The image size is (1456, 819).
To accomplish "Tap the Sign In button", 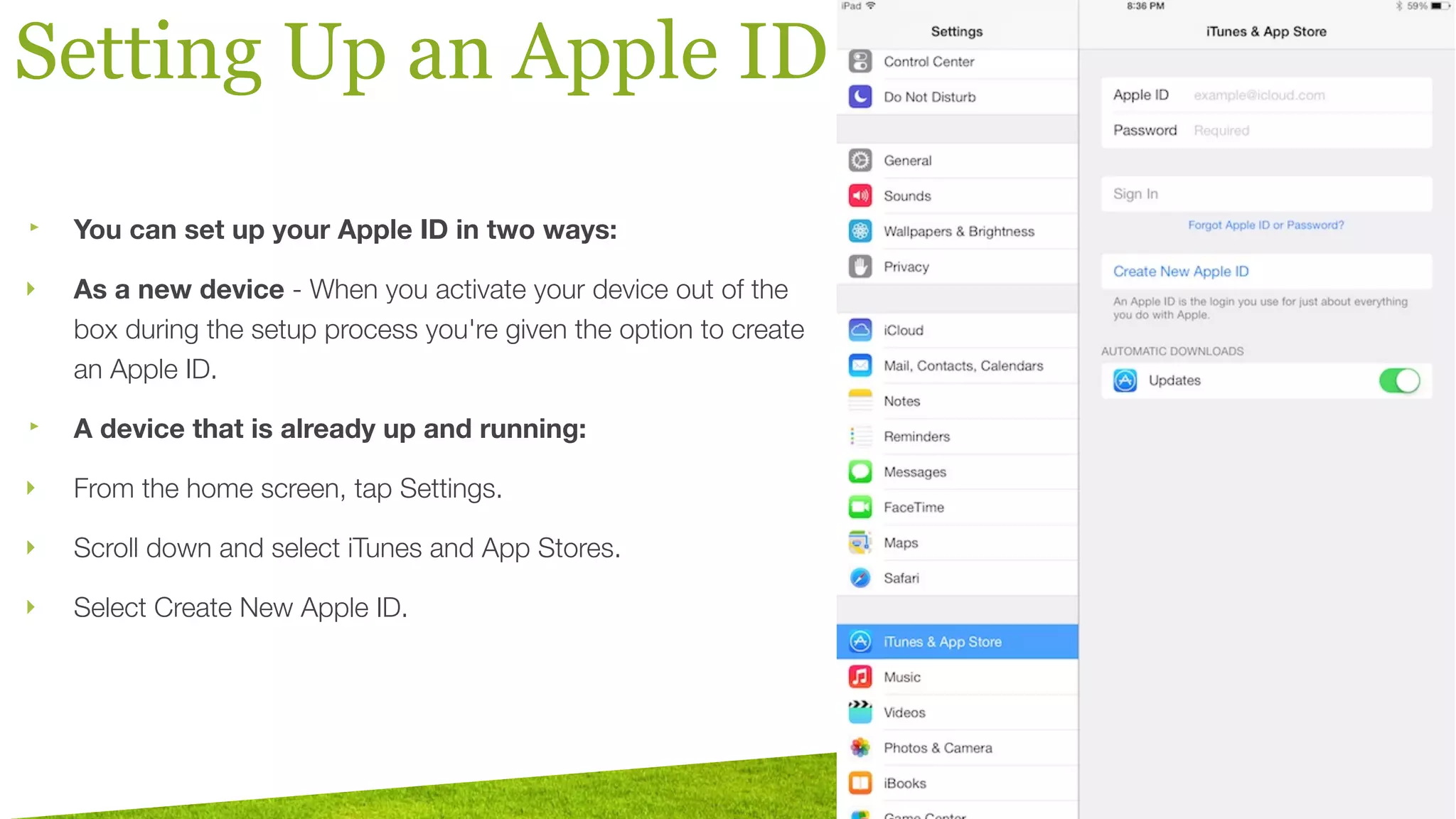I will (x=1267, y=194).
